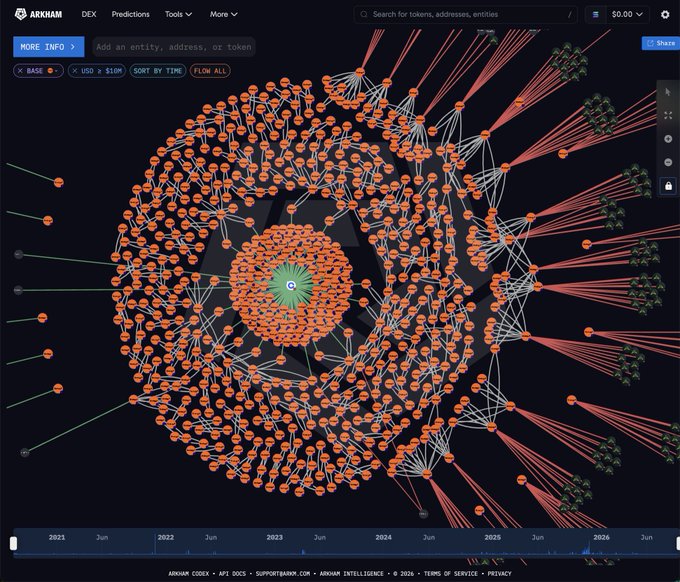Select the central Coinbase node
680x582 pixels.
click(291, 285)
